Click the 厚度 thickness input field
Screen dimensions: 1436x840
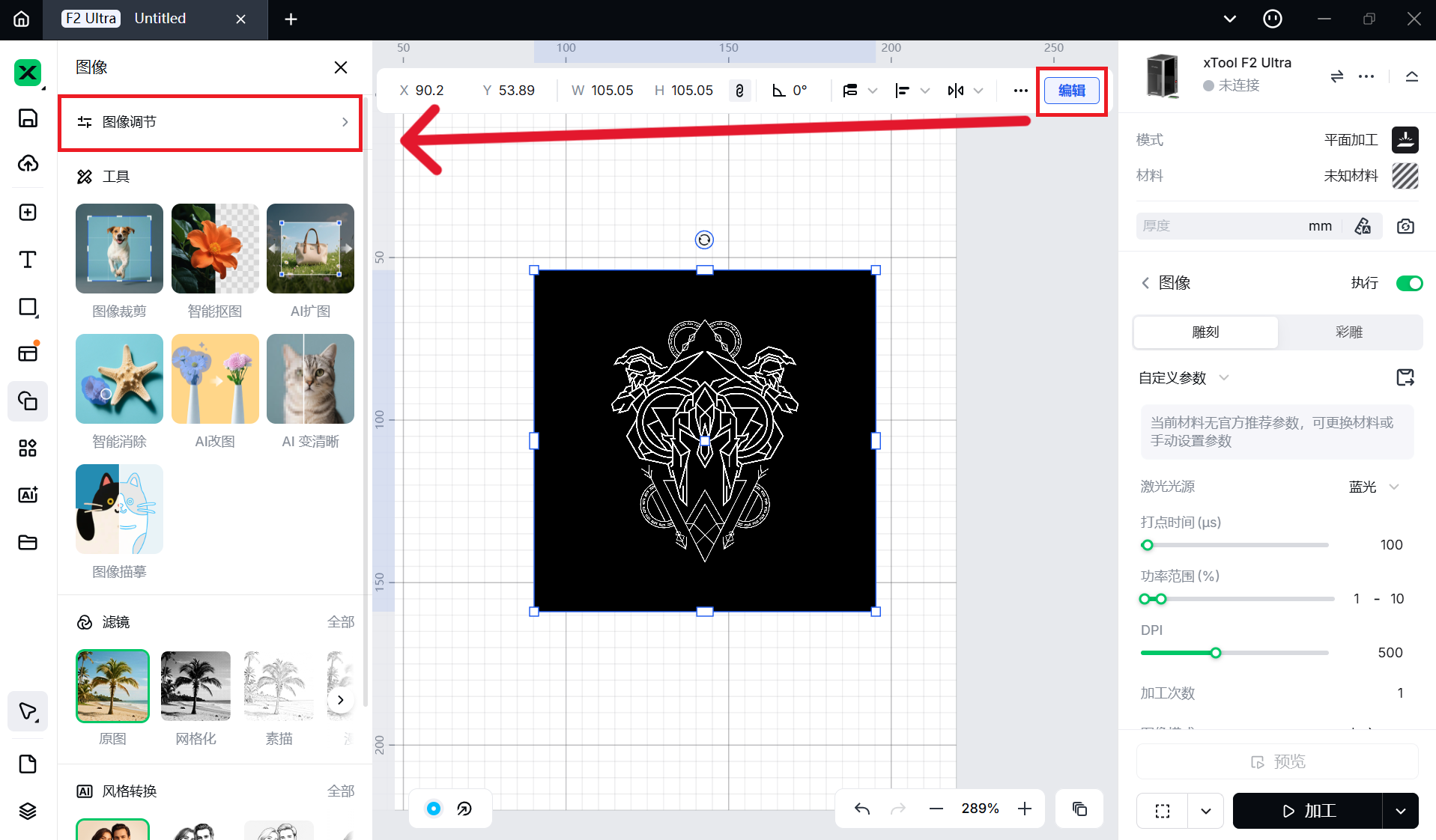1221,226
